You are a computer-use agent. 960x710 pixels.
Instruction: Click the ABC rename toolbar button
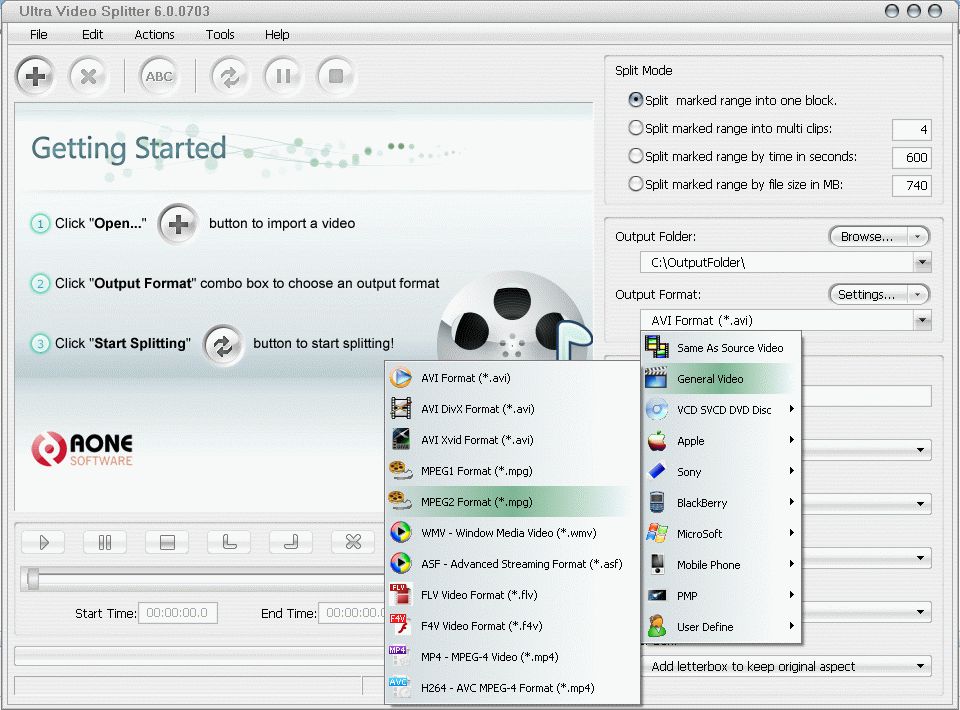(x=159, y=76)
